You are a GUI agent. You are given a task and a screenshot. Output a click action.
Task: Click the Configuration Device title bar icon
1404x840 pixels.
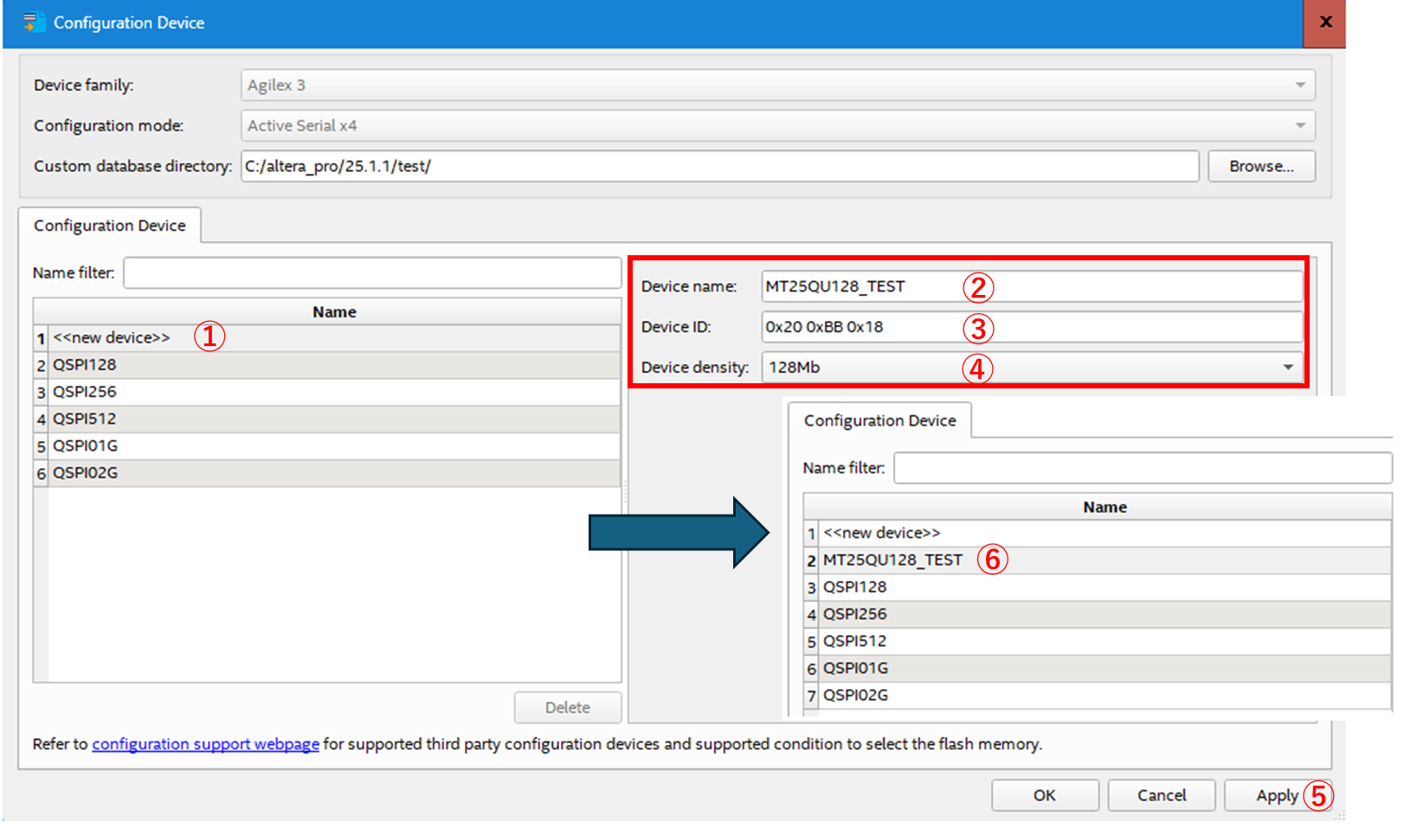pyautogui.click(x=33, y=22)
